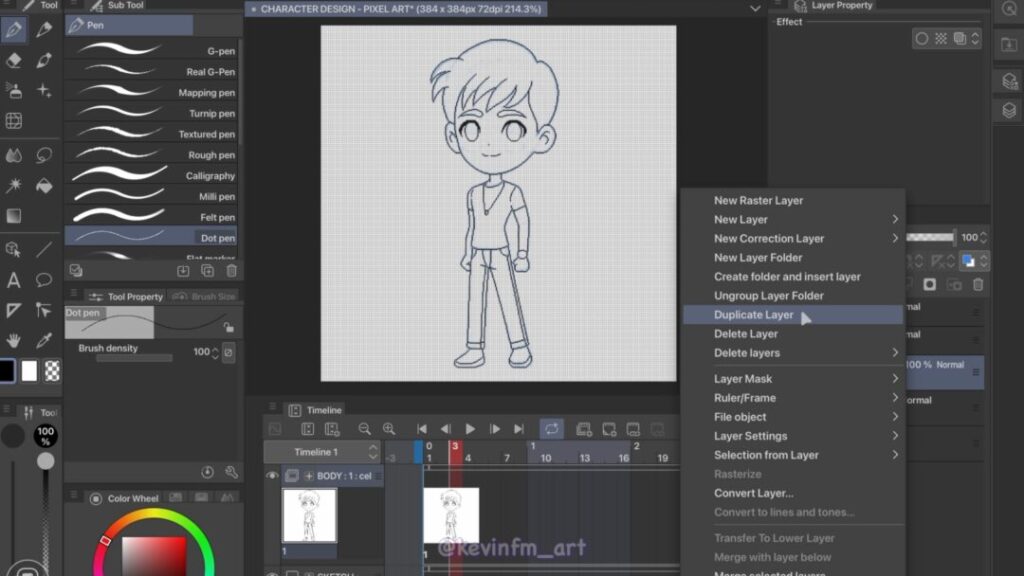This screenshot has height=576, width=1024.
Task: Delete sub tool with trash icon
Action: 232,271
